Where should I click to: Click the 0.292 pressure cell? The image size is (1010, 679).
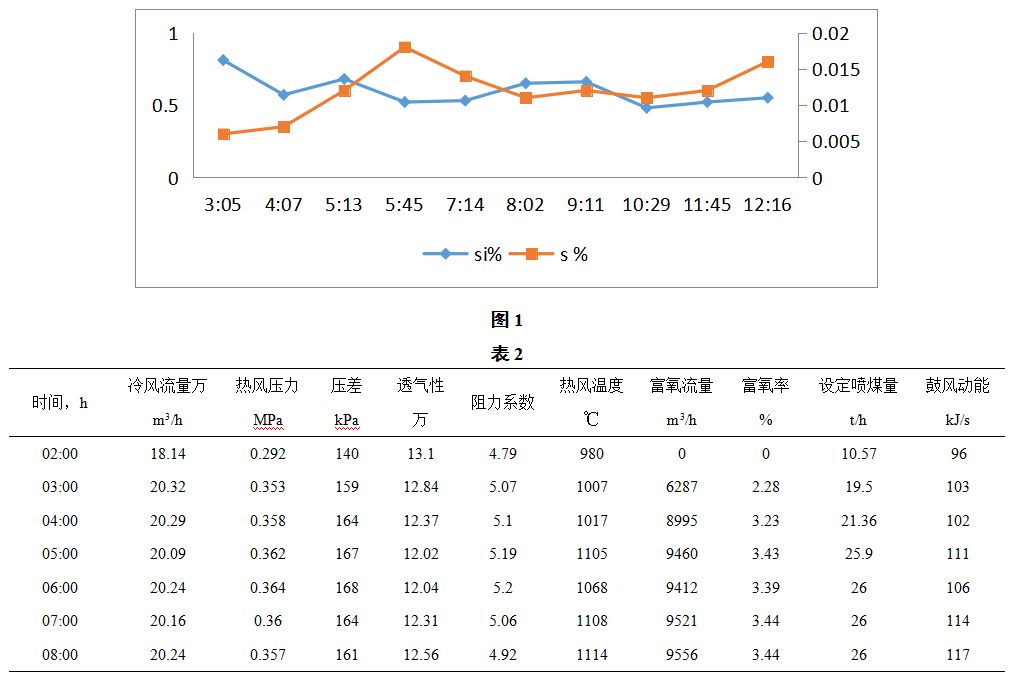tap(268, 454)
